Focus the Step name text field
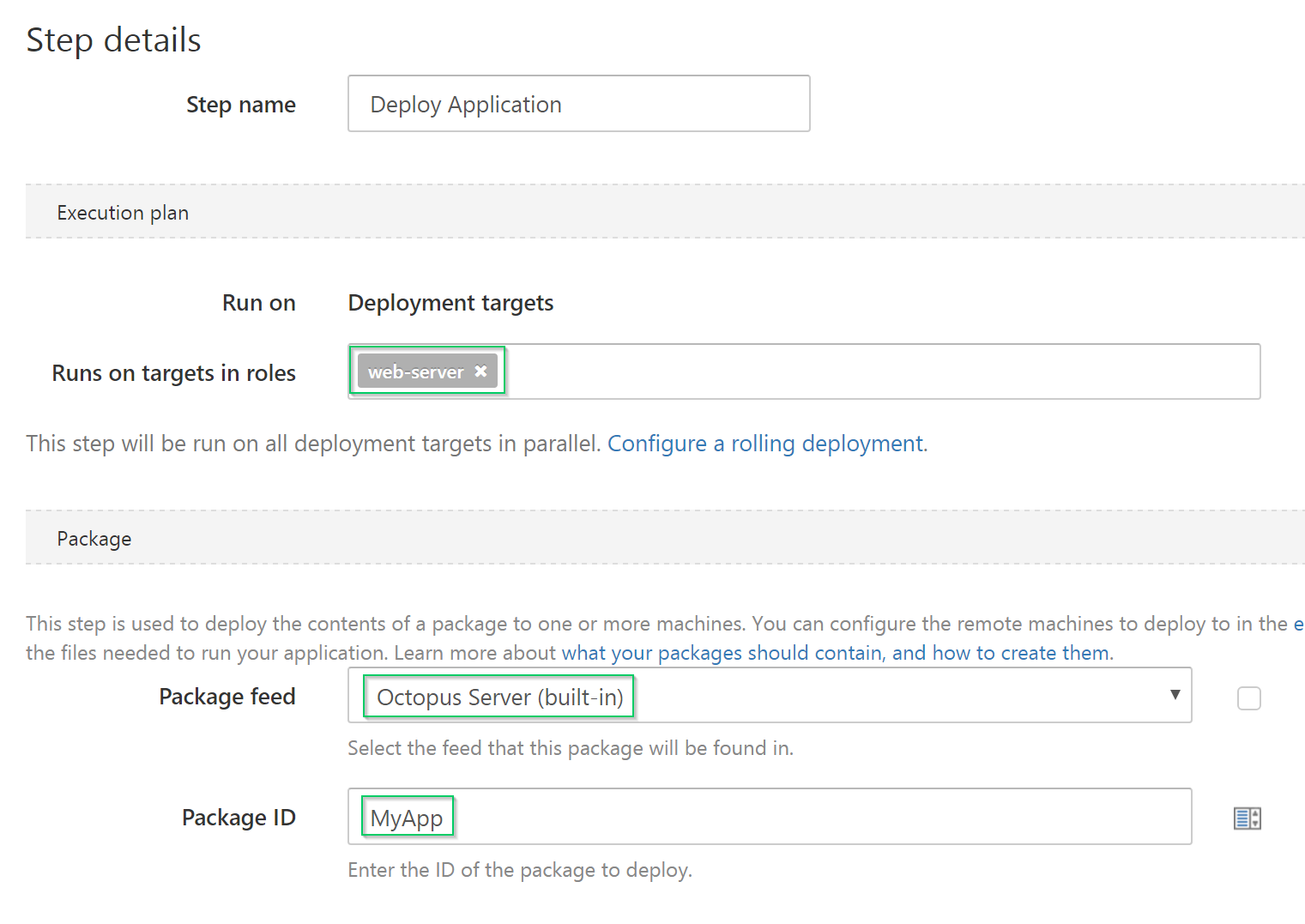 pos(578,104)
